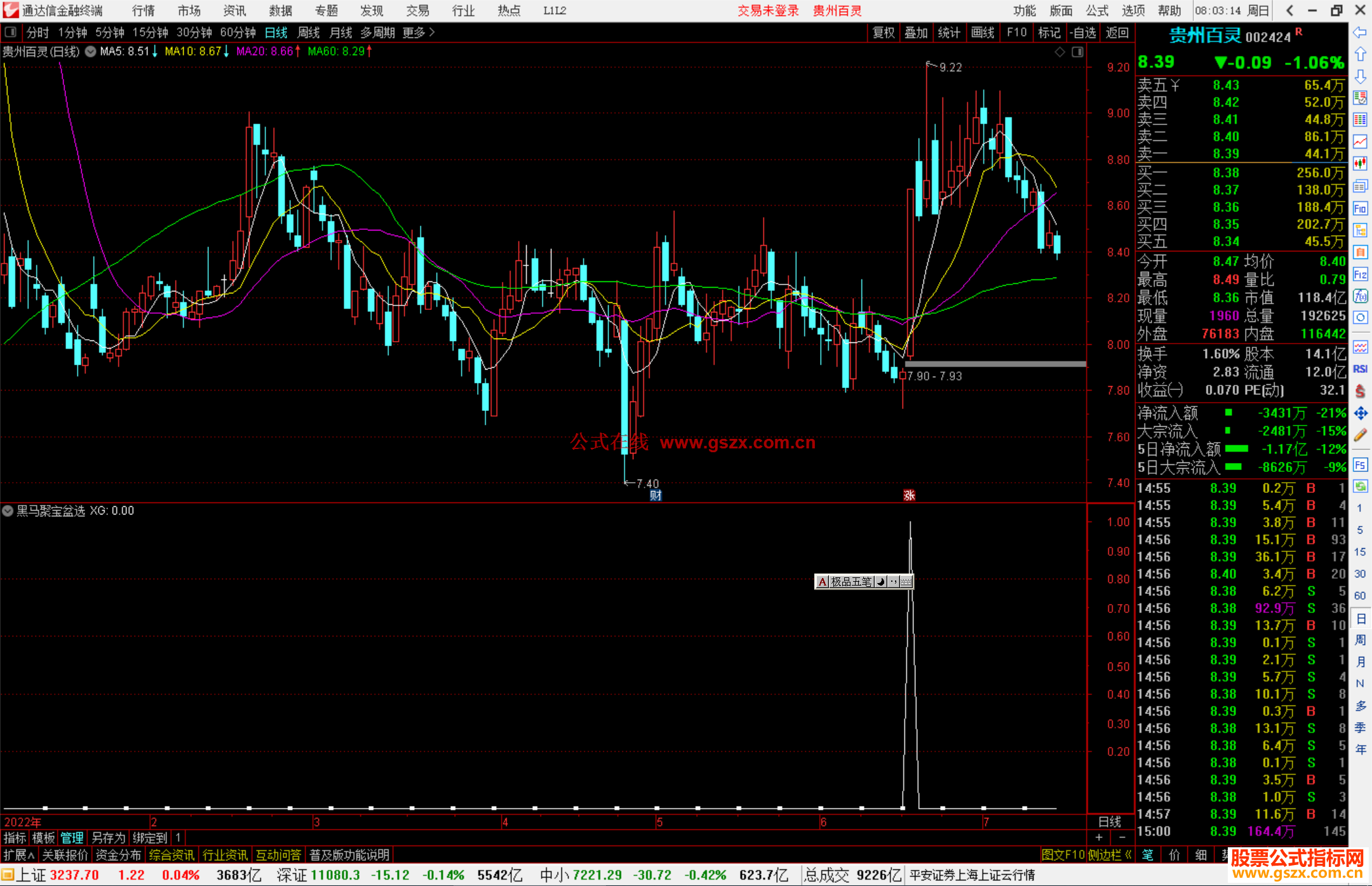
Task: Switch to the 周线 period tab
Action: tap(309, 32)
